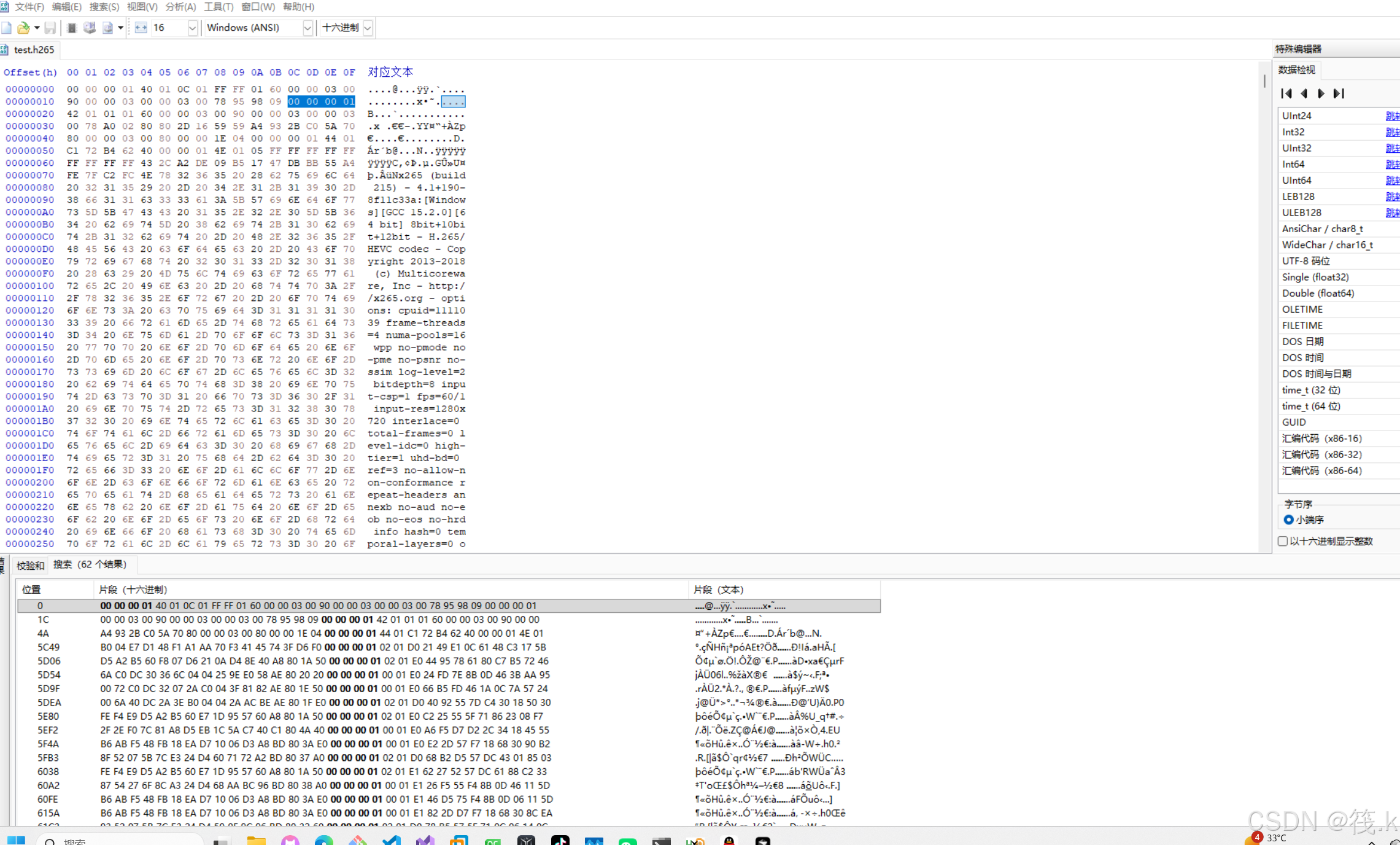Jump to last byte in data inspector
Viewport: 1400px width, 845px height.
pos(1339,93)
